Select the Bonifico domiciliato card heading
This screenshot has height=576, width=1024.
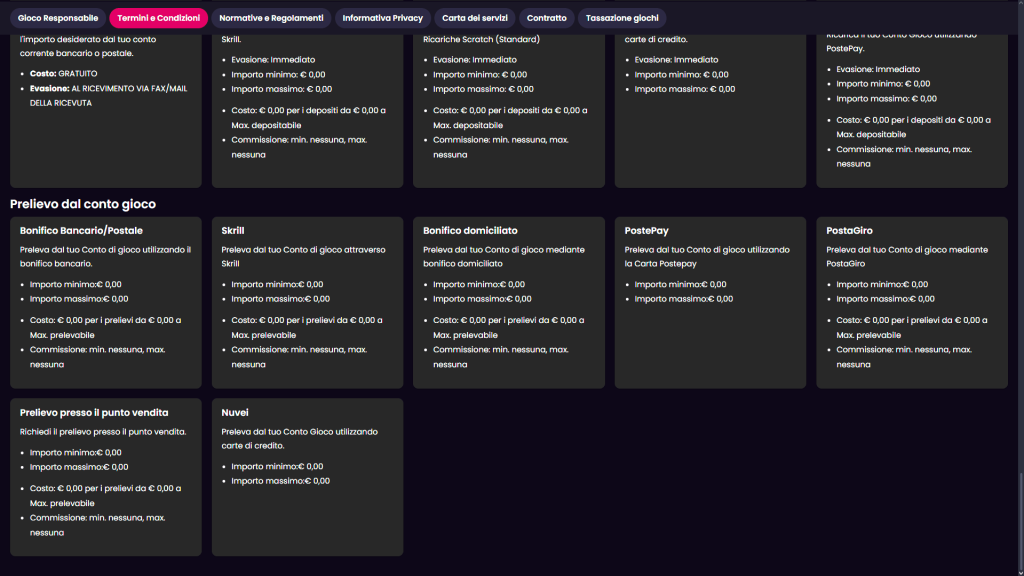click(x=470, y=231)
